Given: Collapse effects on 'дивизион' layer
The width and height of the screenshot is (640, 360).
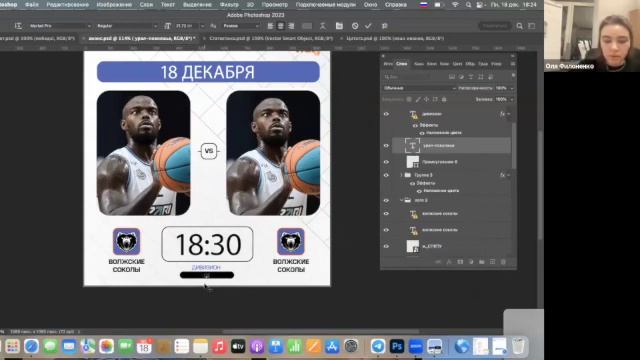Looking at the screenshot, I should (509, 114).
